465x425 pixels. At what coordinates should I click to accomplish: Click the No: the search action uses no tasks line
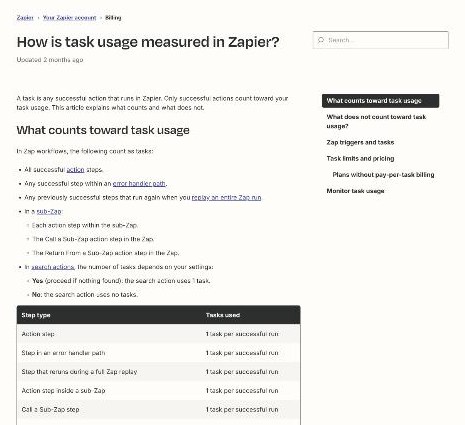(85, 295)
